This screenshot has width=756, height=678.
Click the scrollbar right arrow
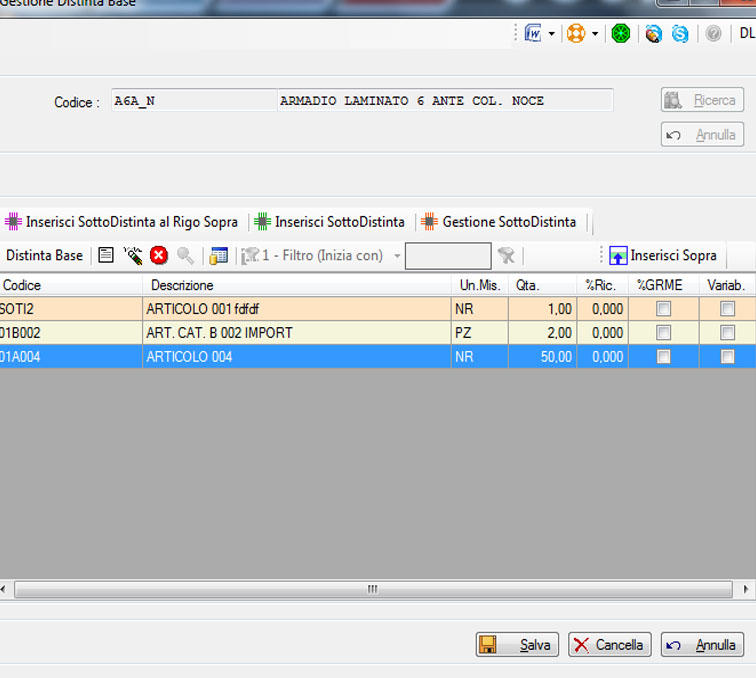point(745,589)
